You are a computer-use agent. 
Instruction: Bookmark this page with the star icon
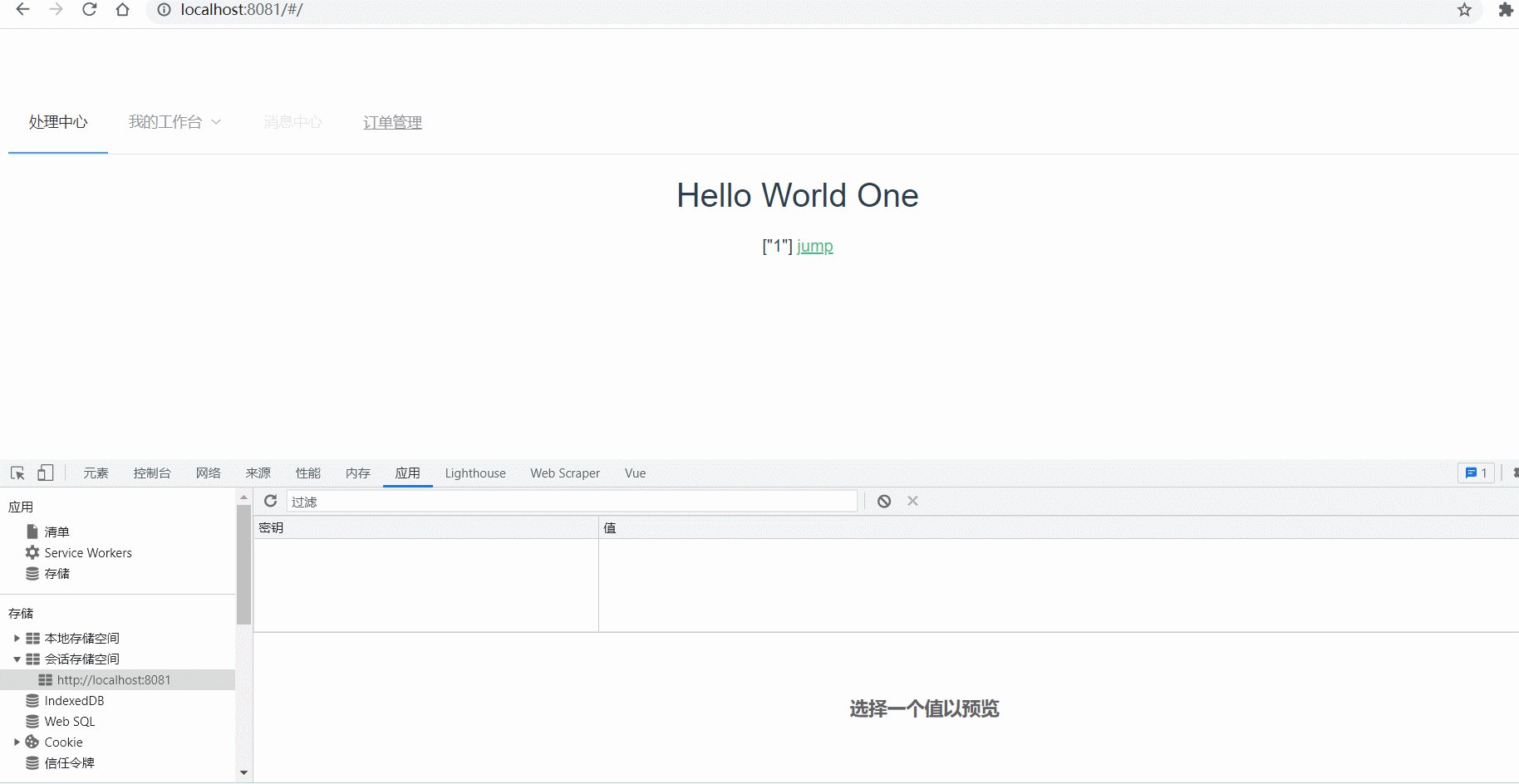pyautogui.click(x=1464, y=10)
